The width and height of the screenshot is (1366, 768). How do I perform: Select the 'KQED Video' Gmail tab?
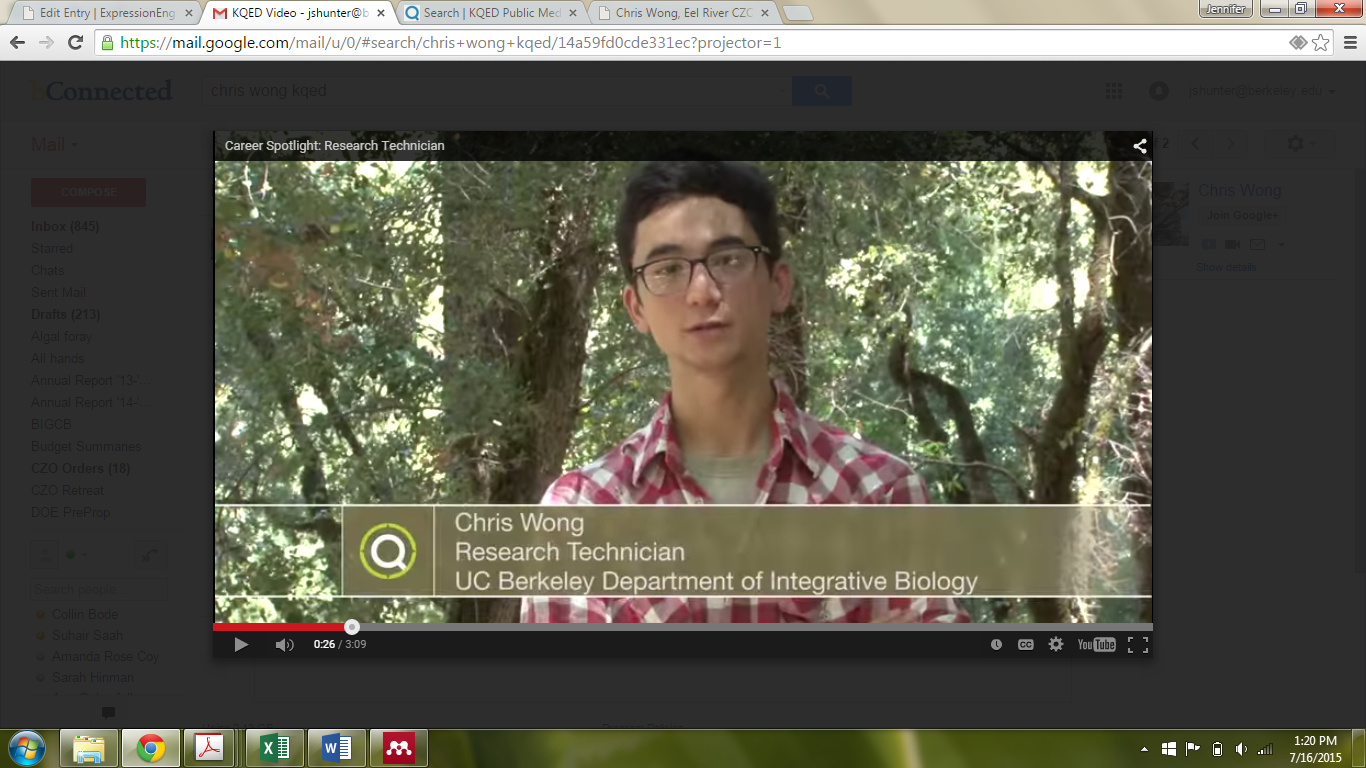298,13
